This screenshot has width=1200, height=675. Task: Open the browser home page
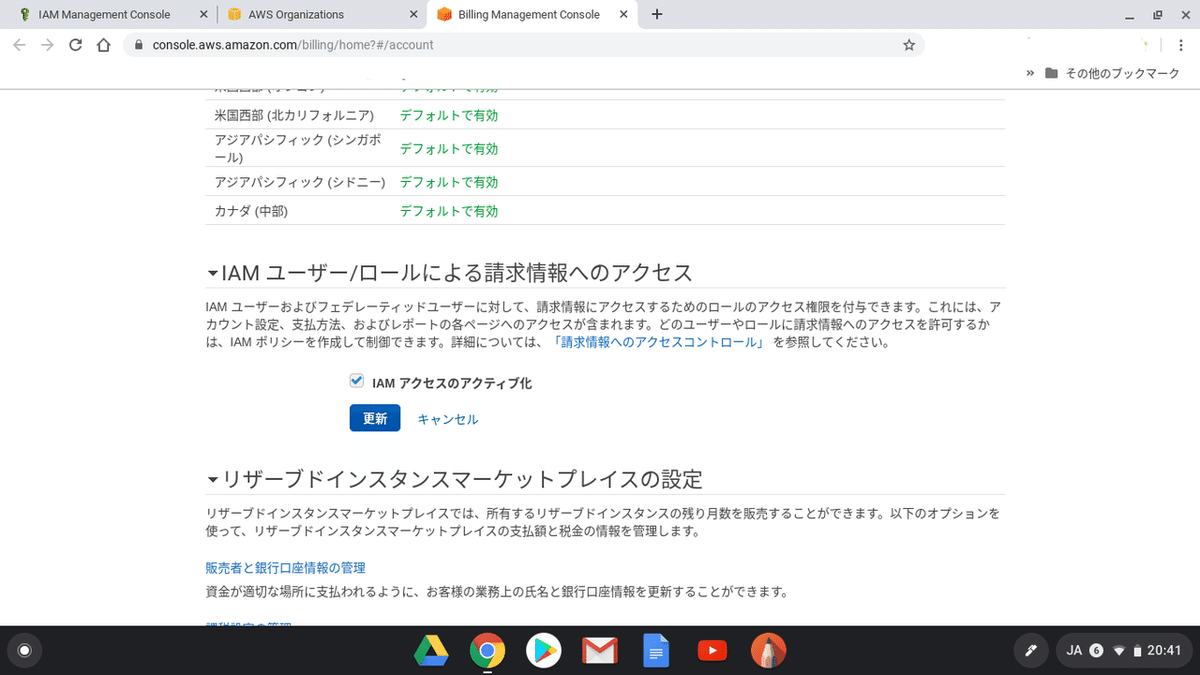point(103,45)
